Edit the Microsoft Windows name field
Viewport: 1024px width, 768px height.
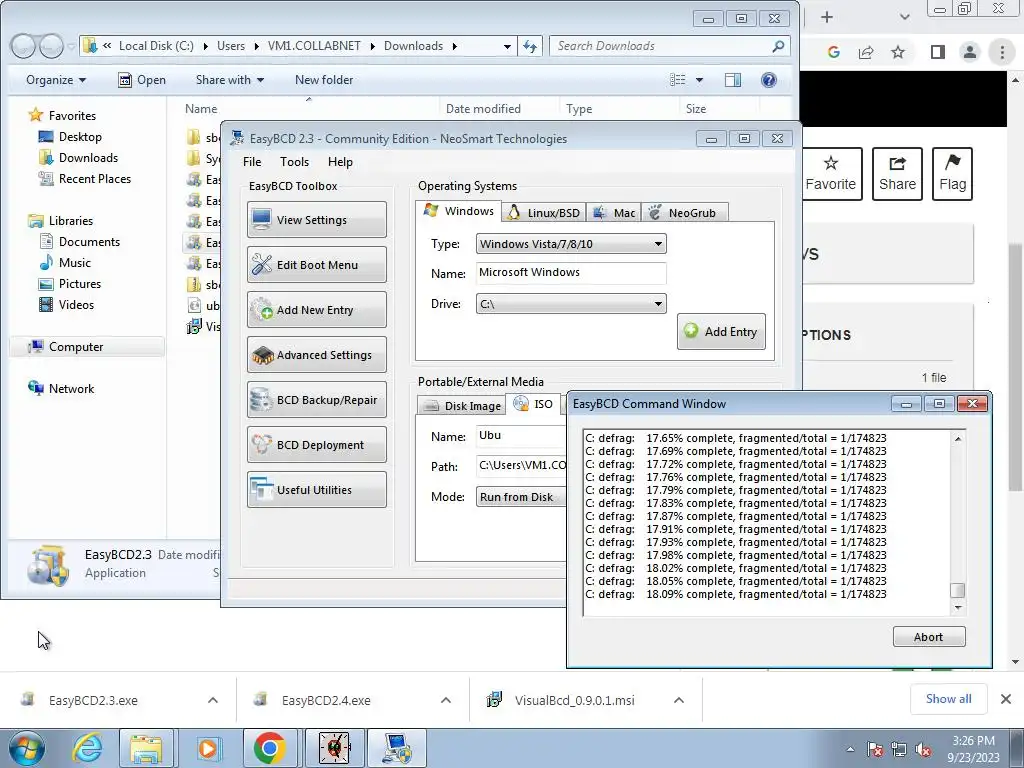pyautogui.click(x=571, y=273)
